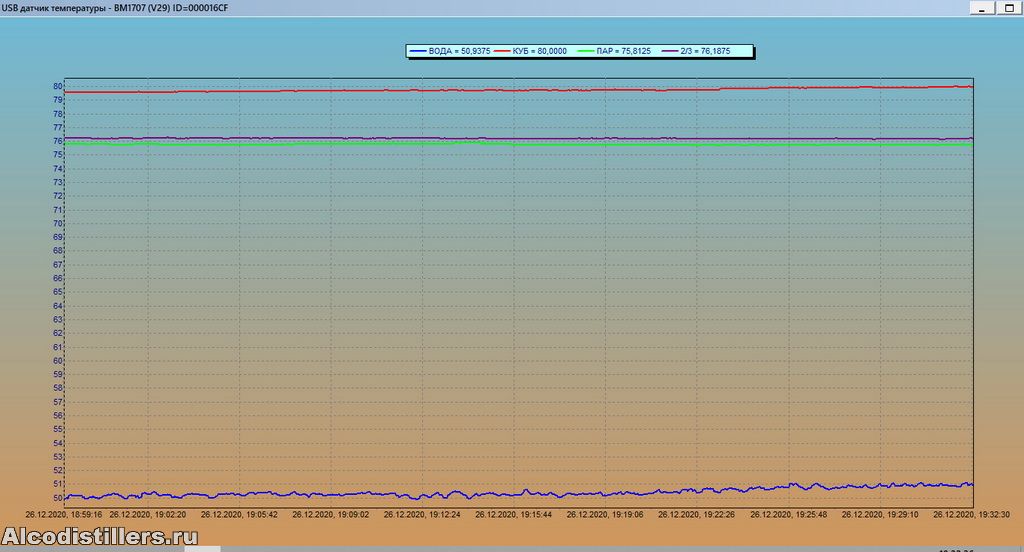Click the 19:32:30 time axis label
The image size is (1024, 552).
point(970,514)
